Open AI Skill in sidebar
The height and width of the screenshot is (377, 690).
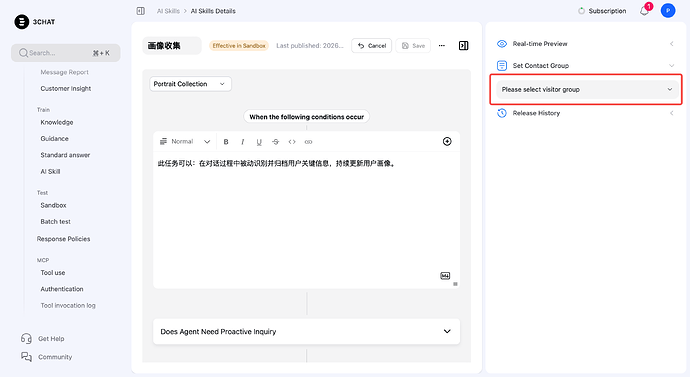[50, 172]
